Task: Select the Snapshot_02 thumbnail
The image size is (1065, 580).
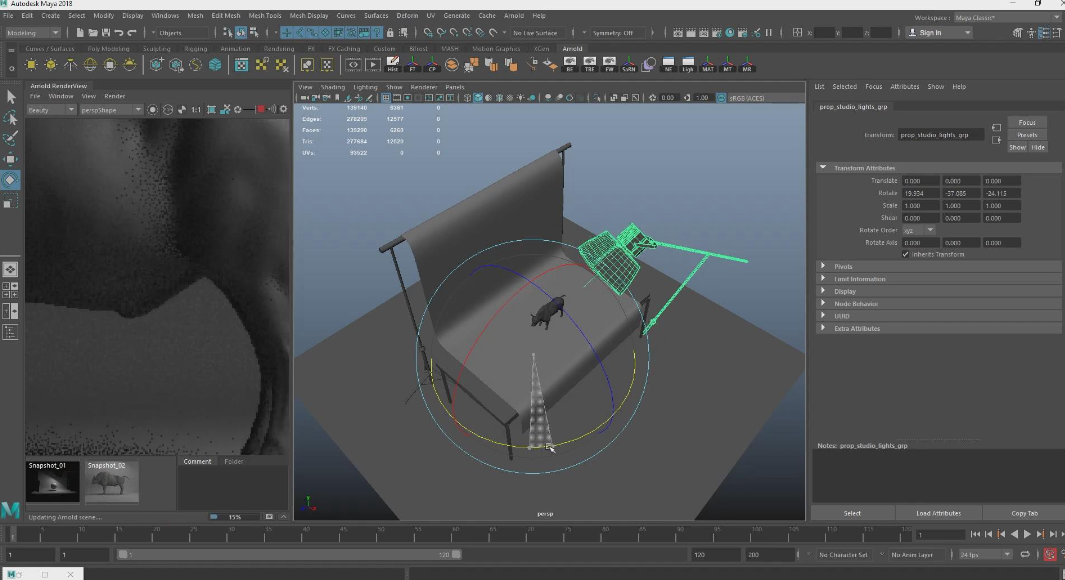Action: tap(111, 481)
